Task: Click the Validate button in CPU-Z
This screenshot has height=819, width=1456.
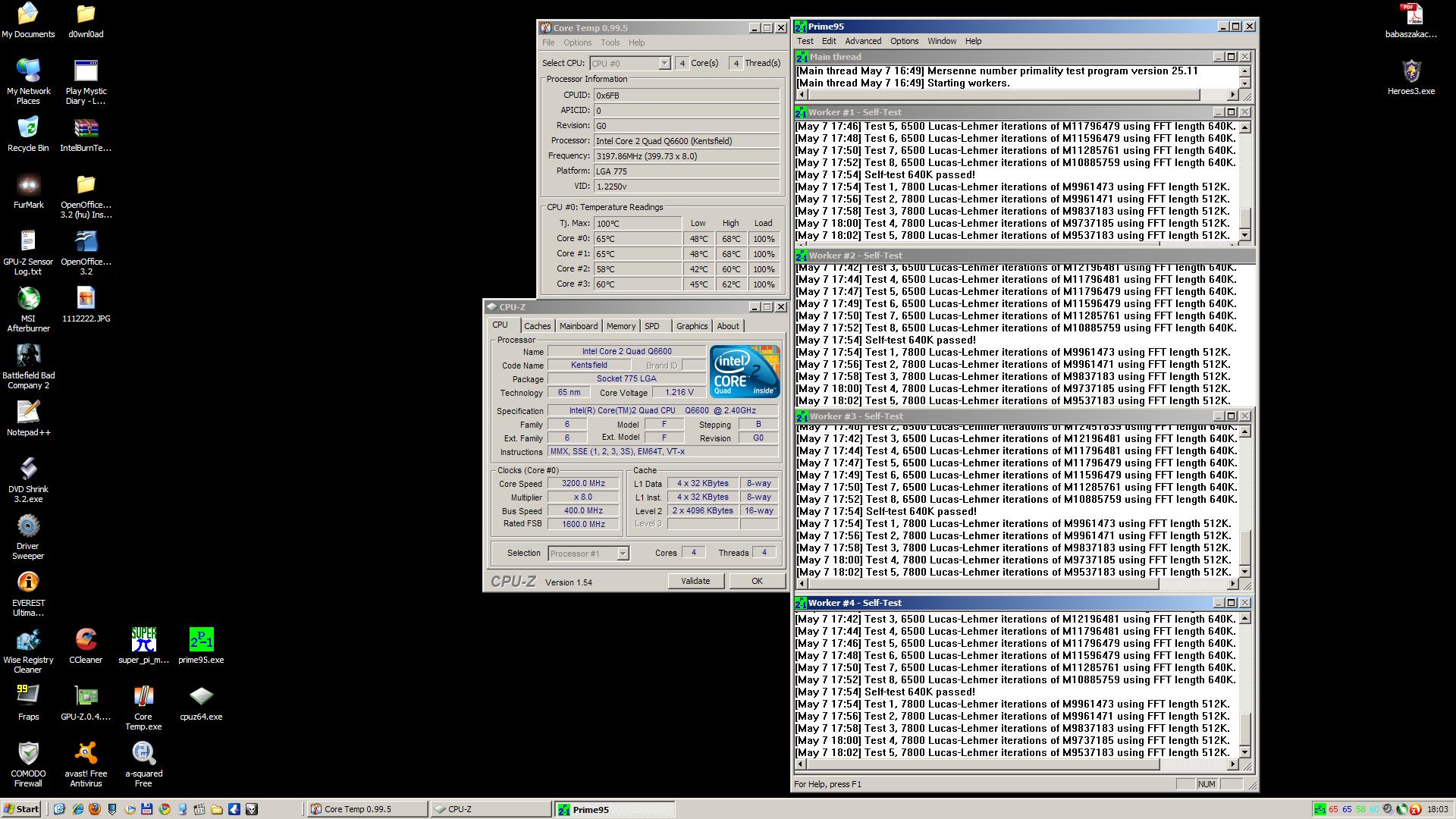Action: point(695,581)
